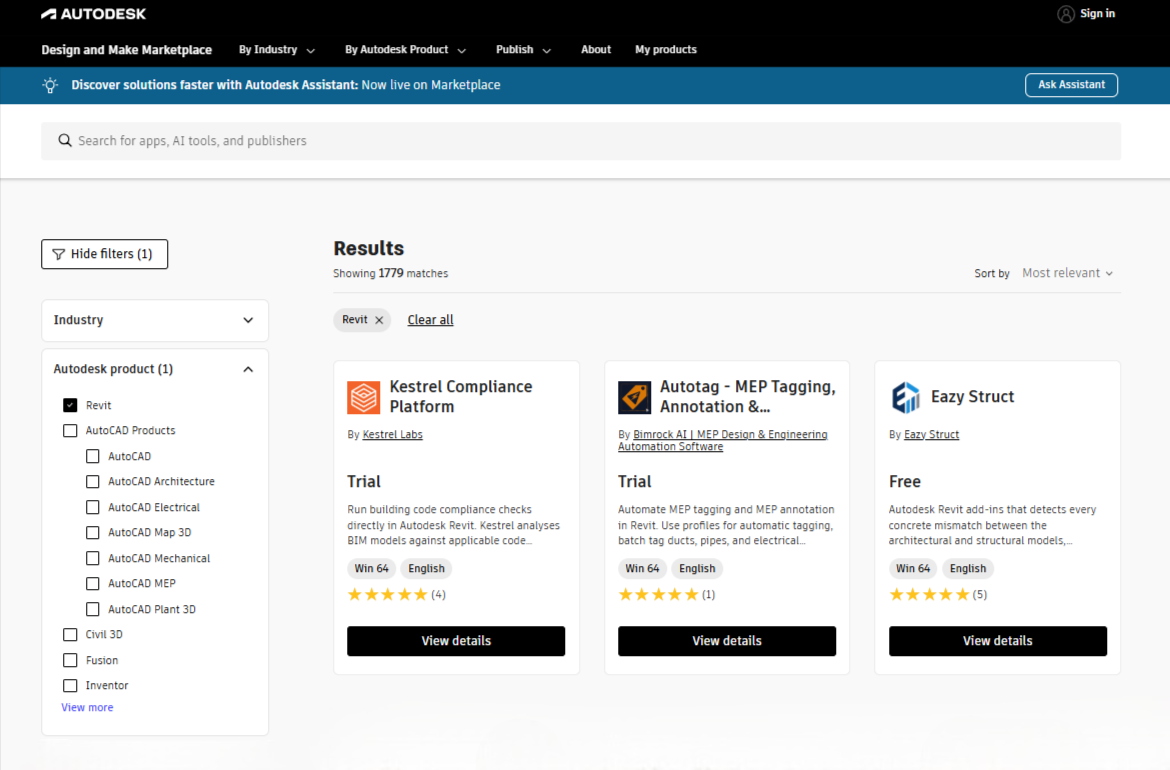Expand the Industry filter section

[154, 320]
